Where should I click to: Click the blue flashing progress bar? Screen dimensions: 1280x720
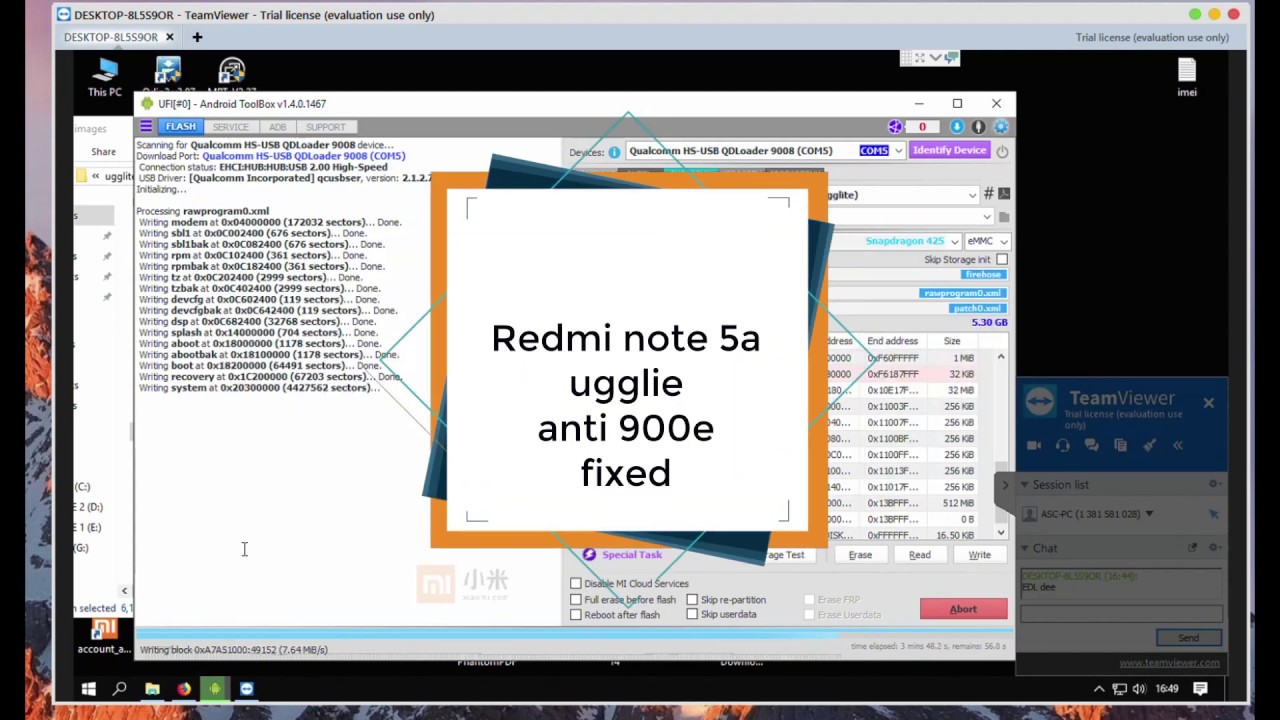click(x=575, y=633)
